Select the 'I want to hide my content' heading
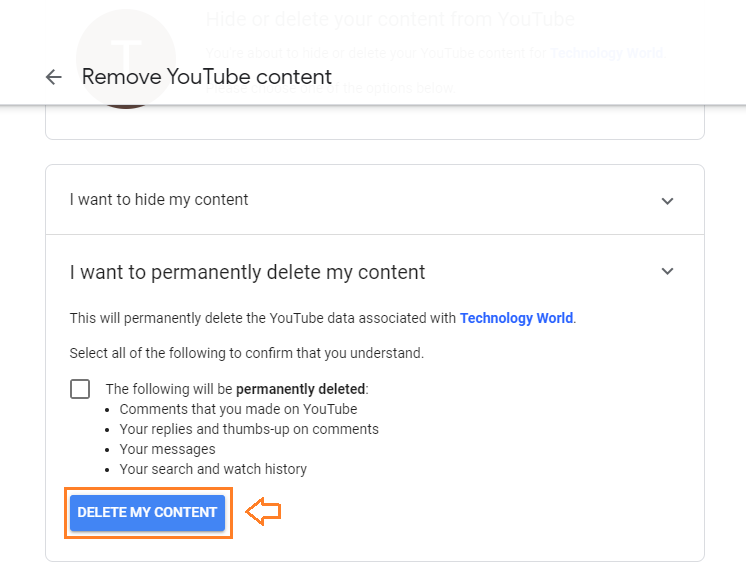The height and width of the screenshot is (586, 746). click(159, 200)
